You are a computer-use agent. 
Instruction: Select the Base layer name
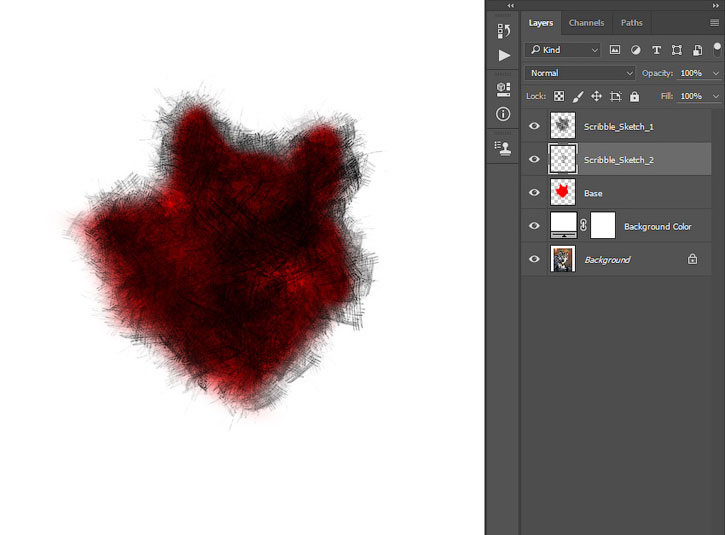click(x=593, y=193)
